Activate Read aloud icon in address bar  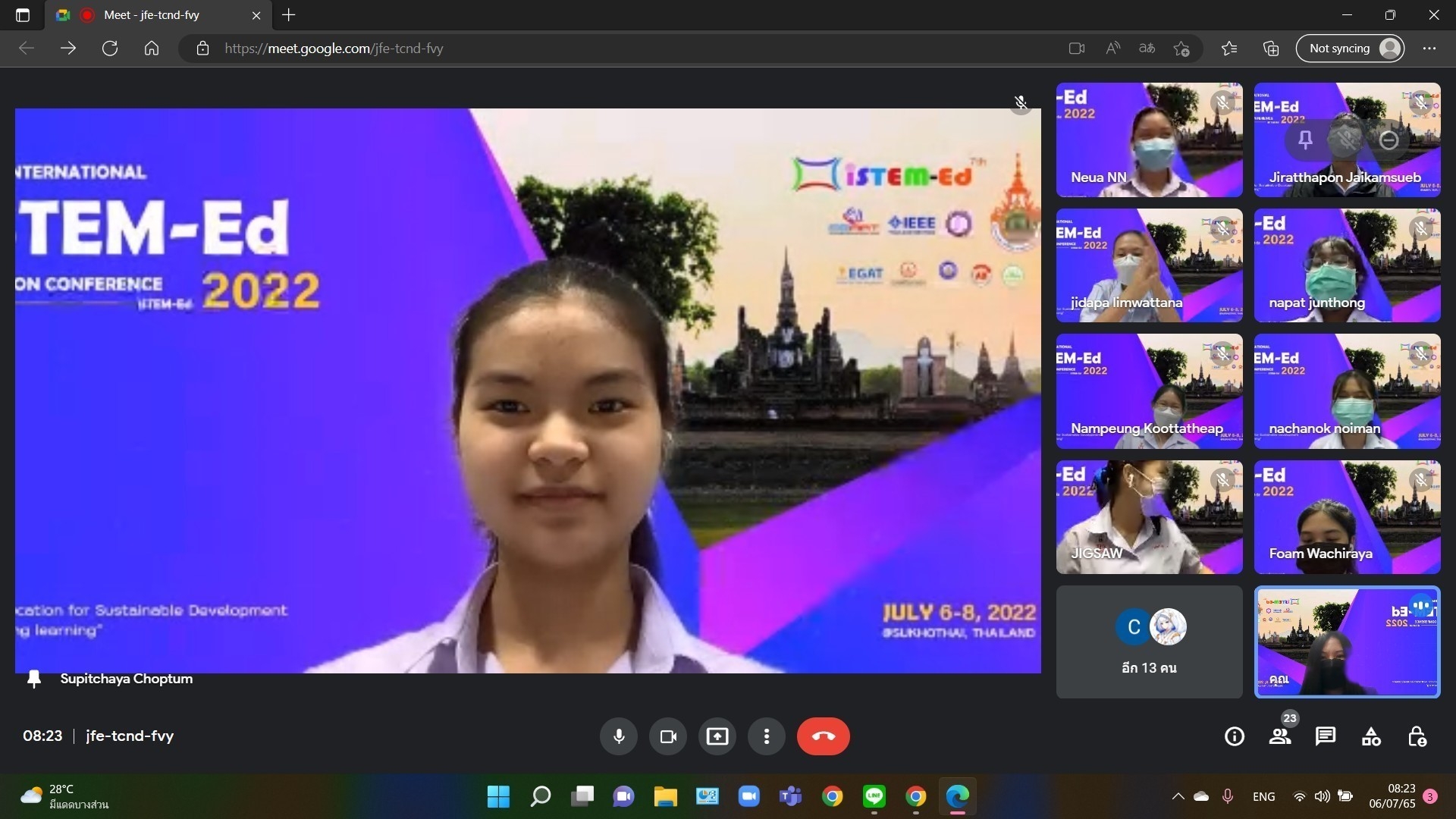pos(1112,49)
